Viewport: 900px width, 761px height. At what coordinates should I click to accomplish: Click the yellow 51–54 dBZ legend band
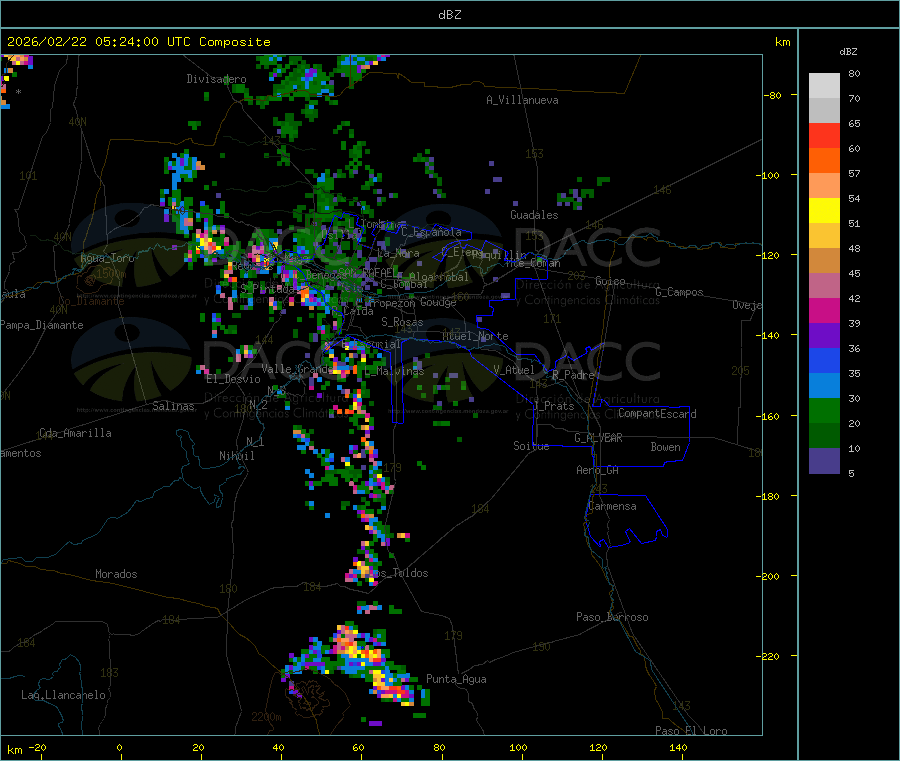824,211
